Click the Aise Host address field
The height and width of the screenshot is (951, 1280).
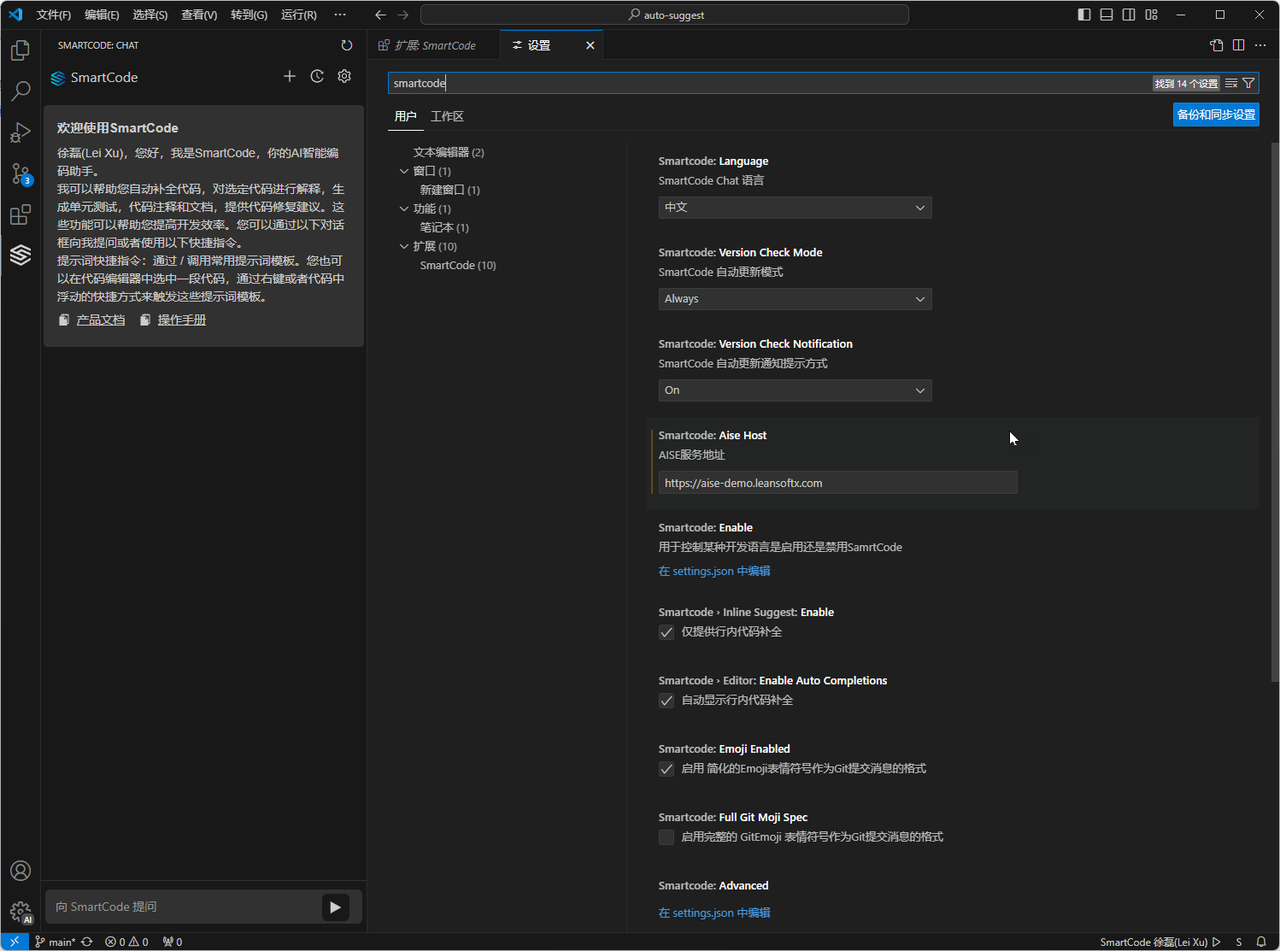pos(838,483)
